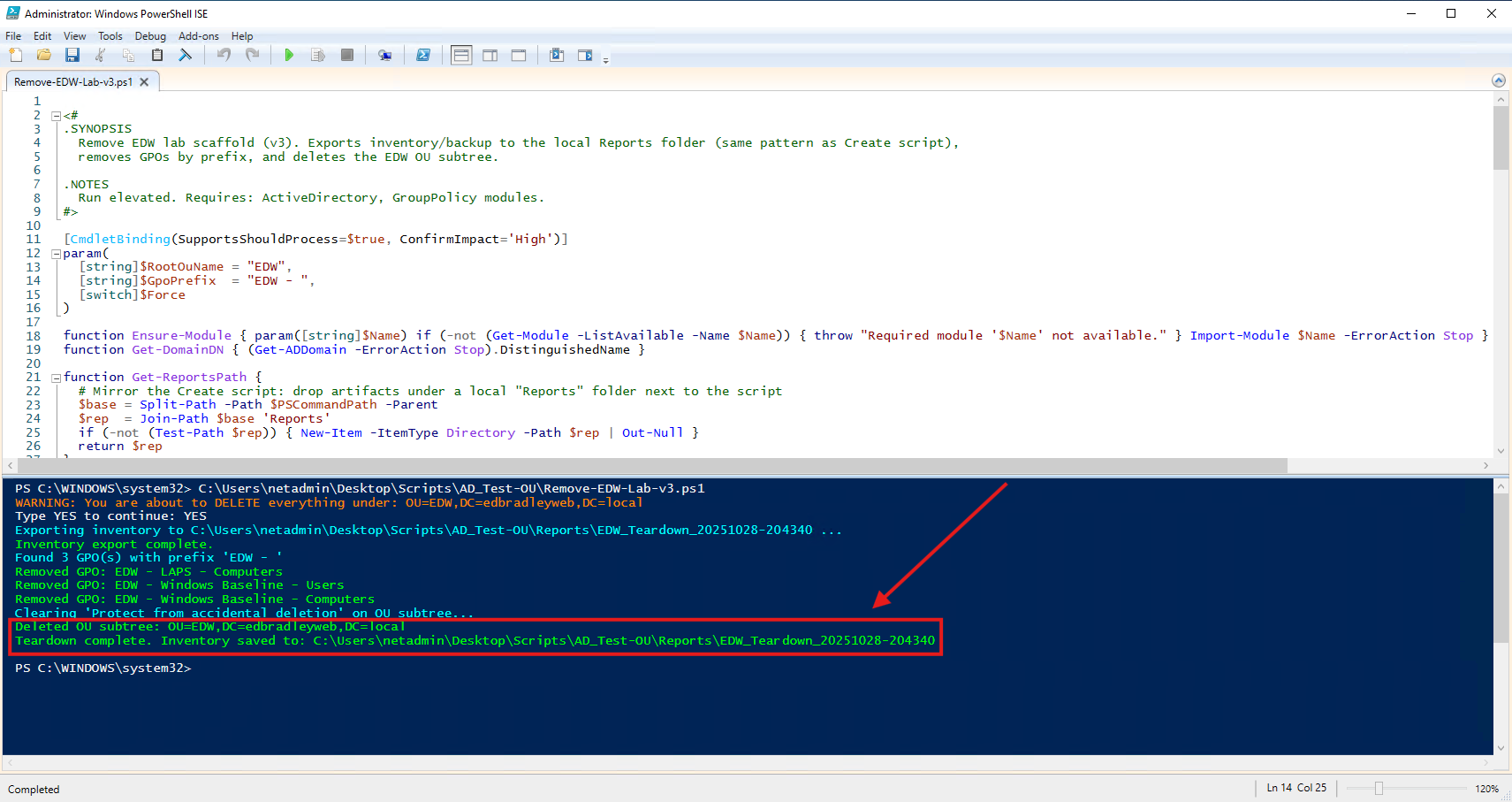Image resolution: width=1512 pixels, height=802 pixels.
Task: Open the toolbar overflow dropdown arrow
Action: [x=606, y=58]
